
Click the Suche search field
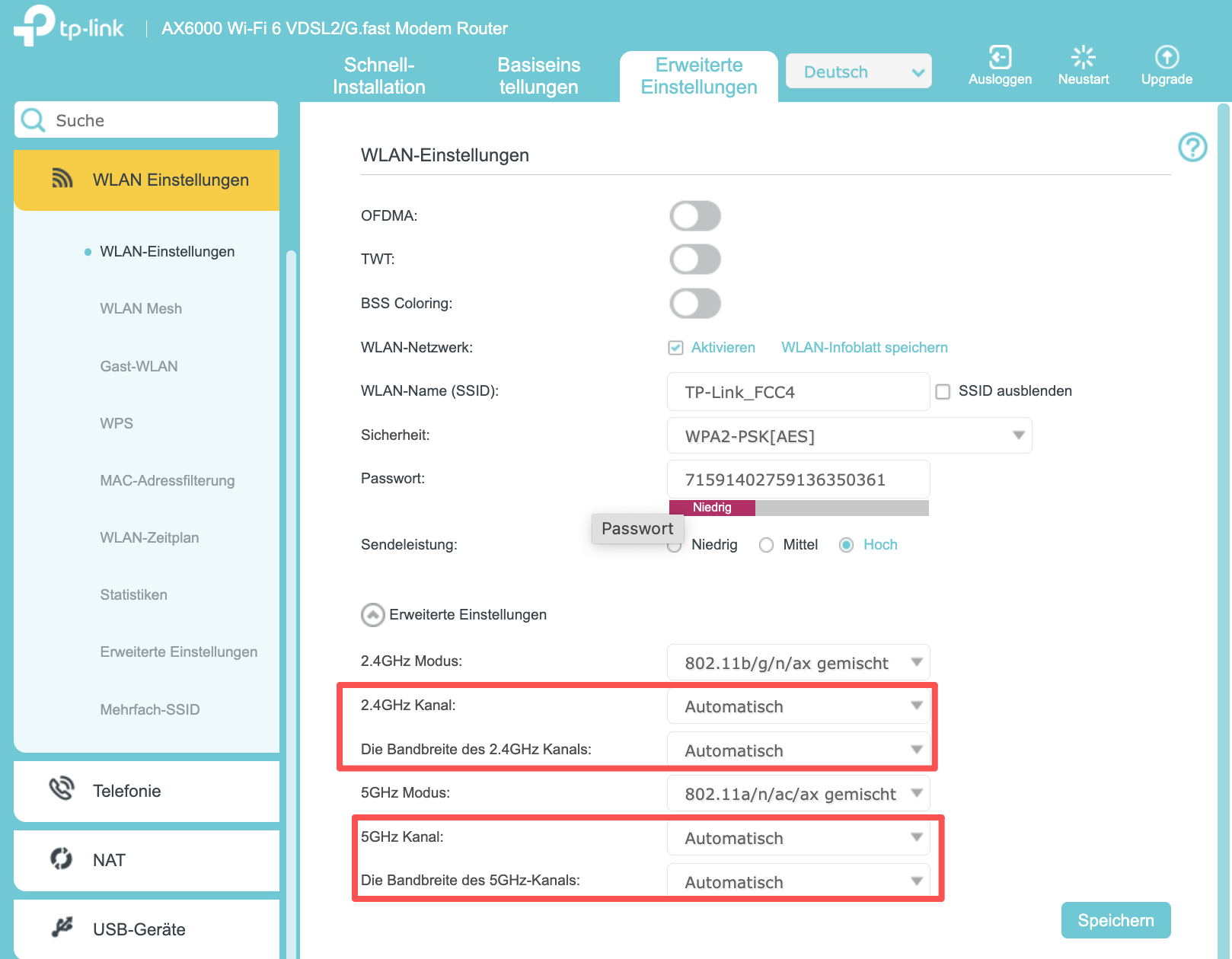pos(146,119)
